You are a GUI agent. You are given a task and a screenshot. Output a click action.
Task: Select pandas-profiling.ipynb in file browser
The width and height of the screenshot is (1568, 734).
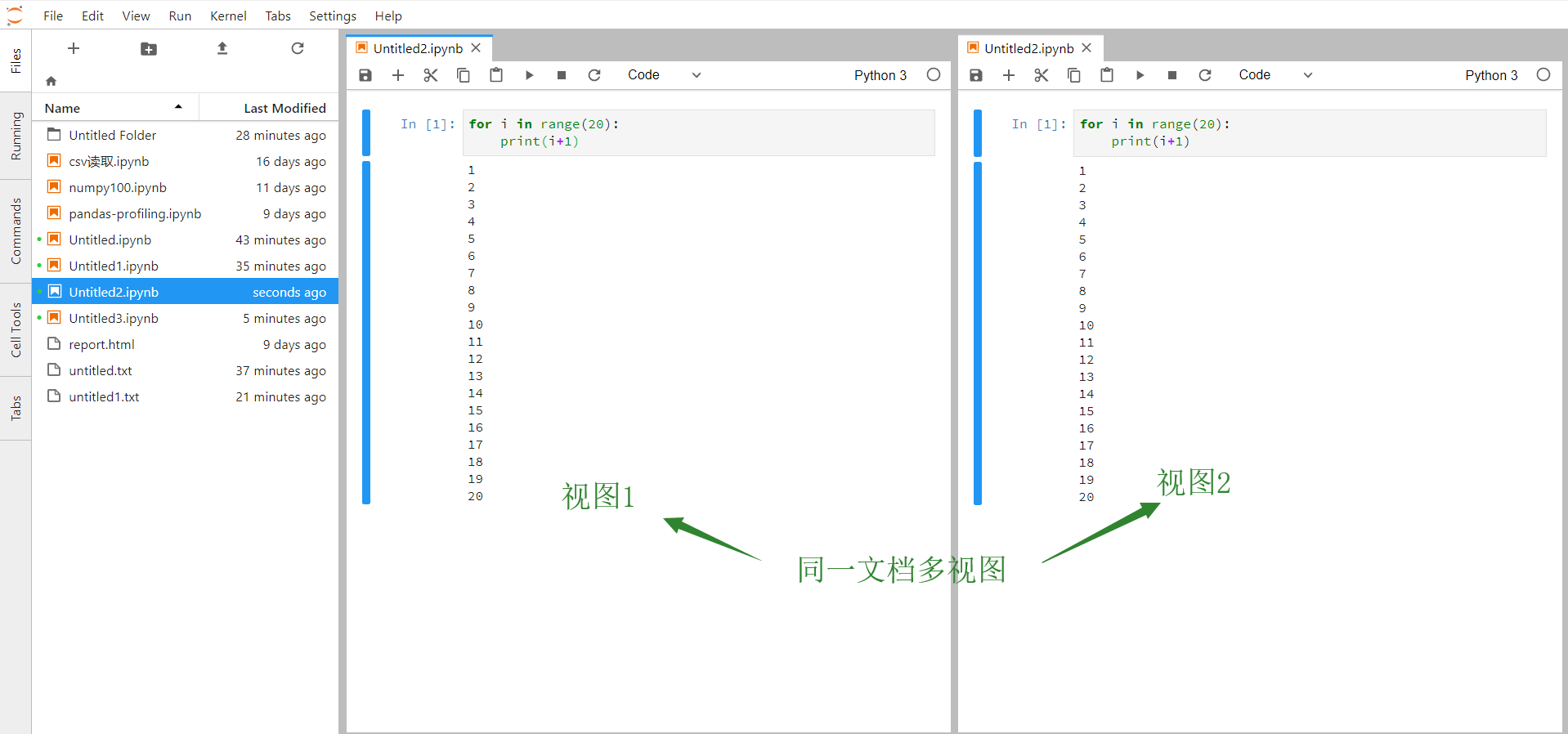click(186, 213)
